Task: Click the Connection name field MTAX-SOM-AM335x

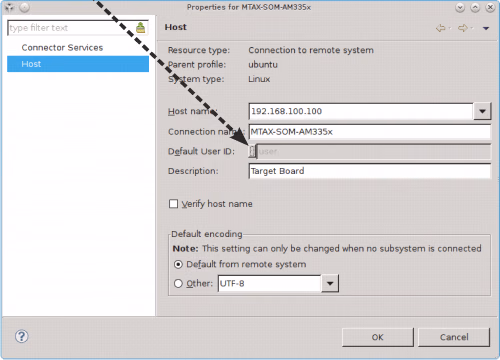Action: tap(370, 132)
